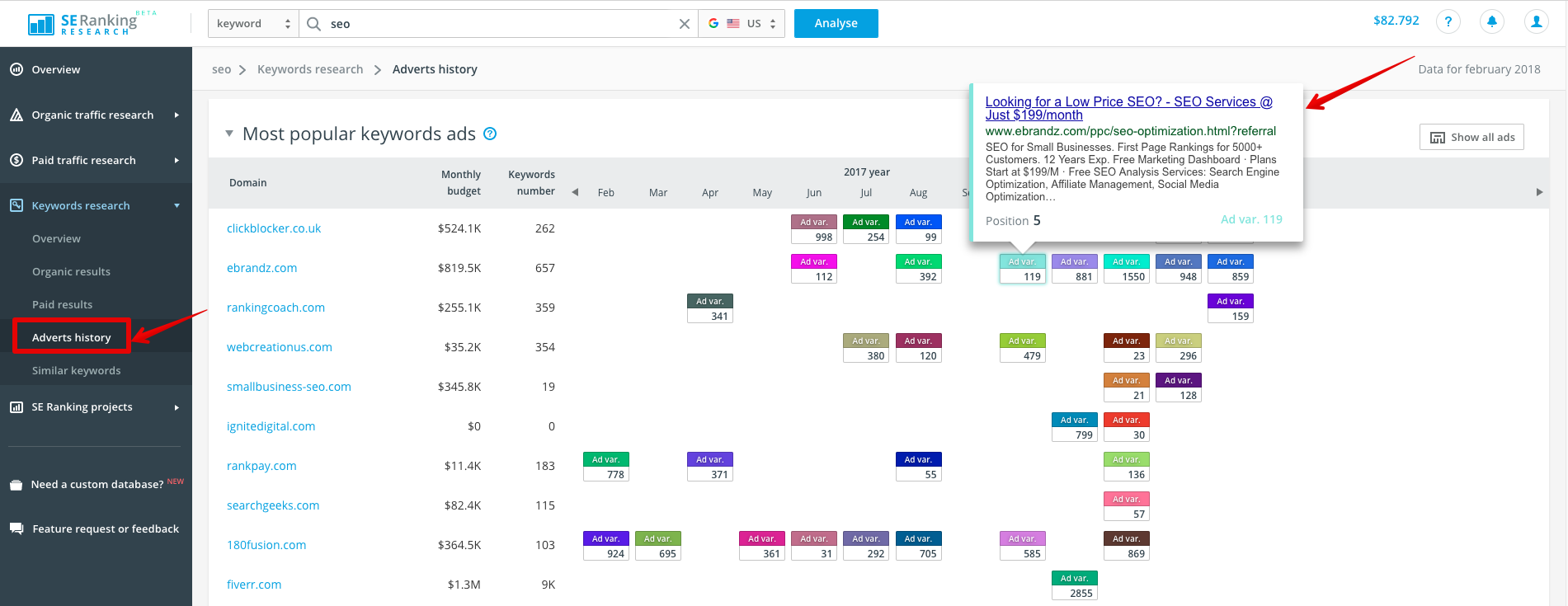Viewport: 1568px width, 606px height.
Task: Open notifications bell icon
Action: [x=1492, y=22]
